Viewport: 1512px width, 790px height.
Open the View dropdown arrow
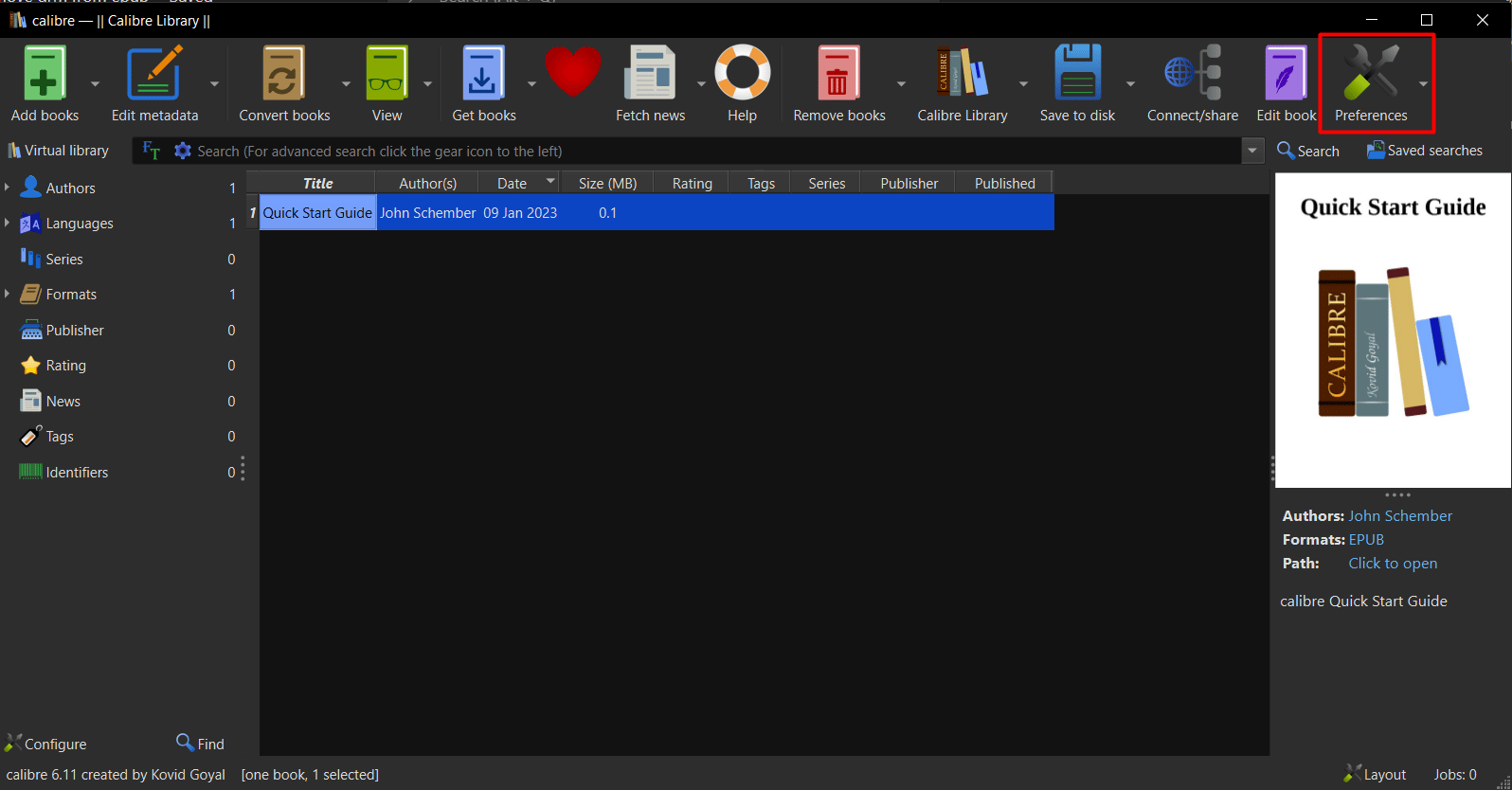(x=427, y=84)
